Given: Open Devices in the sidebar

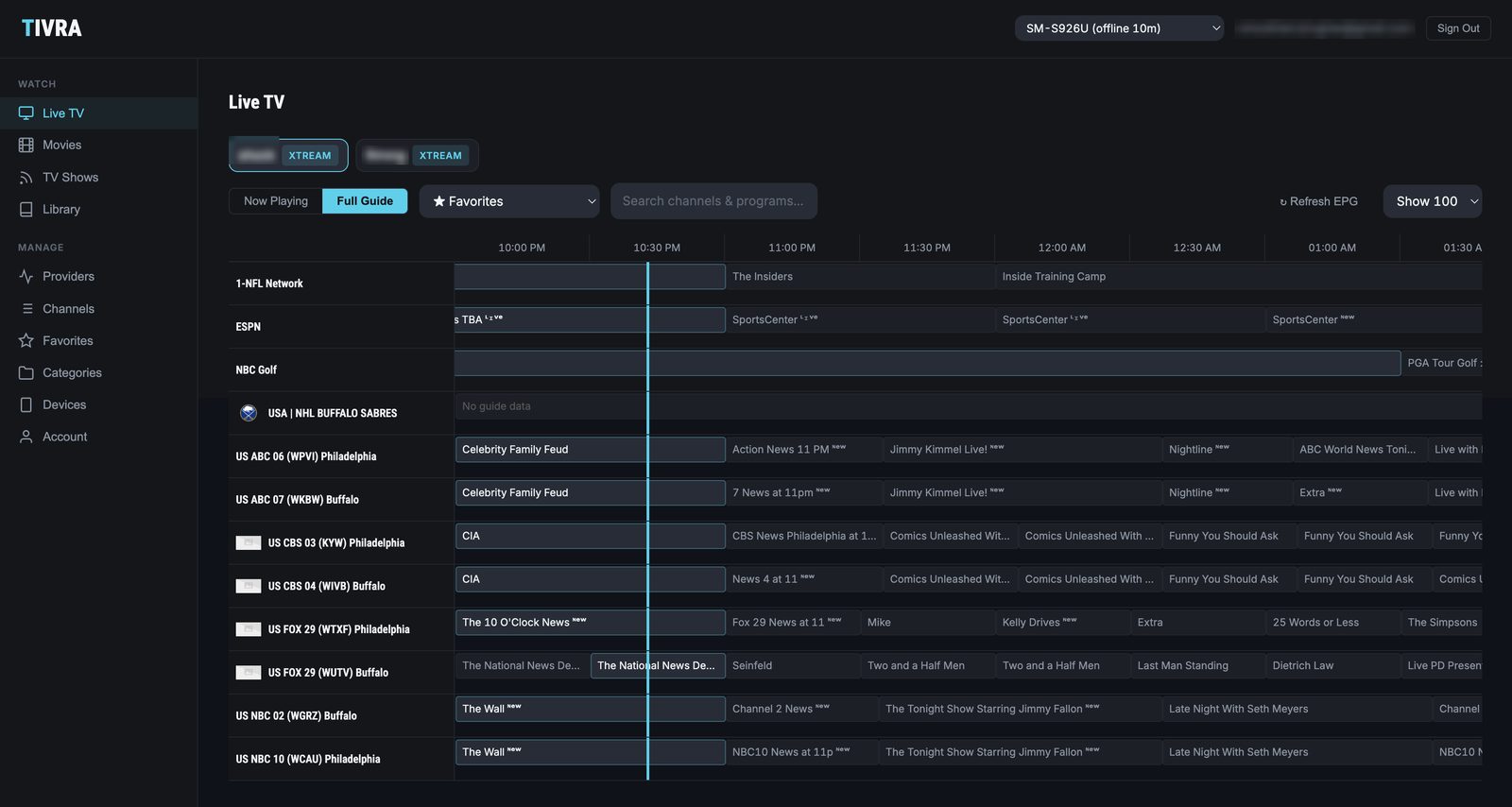Looking at the screenshot, I should pyautogui.click(x=98, y=404).
